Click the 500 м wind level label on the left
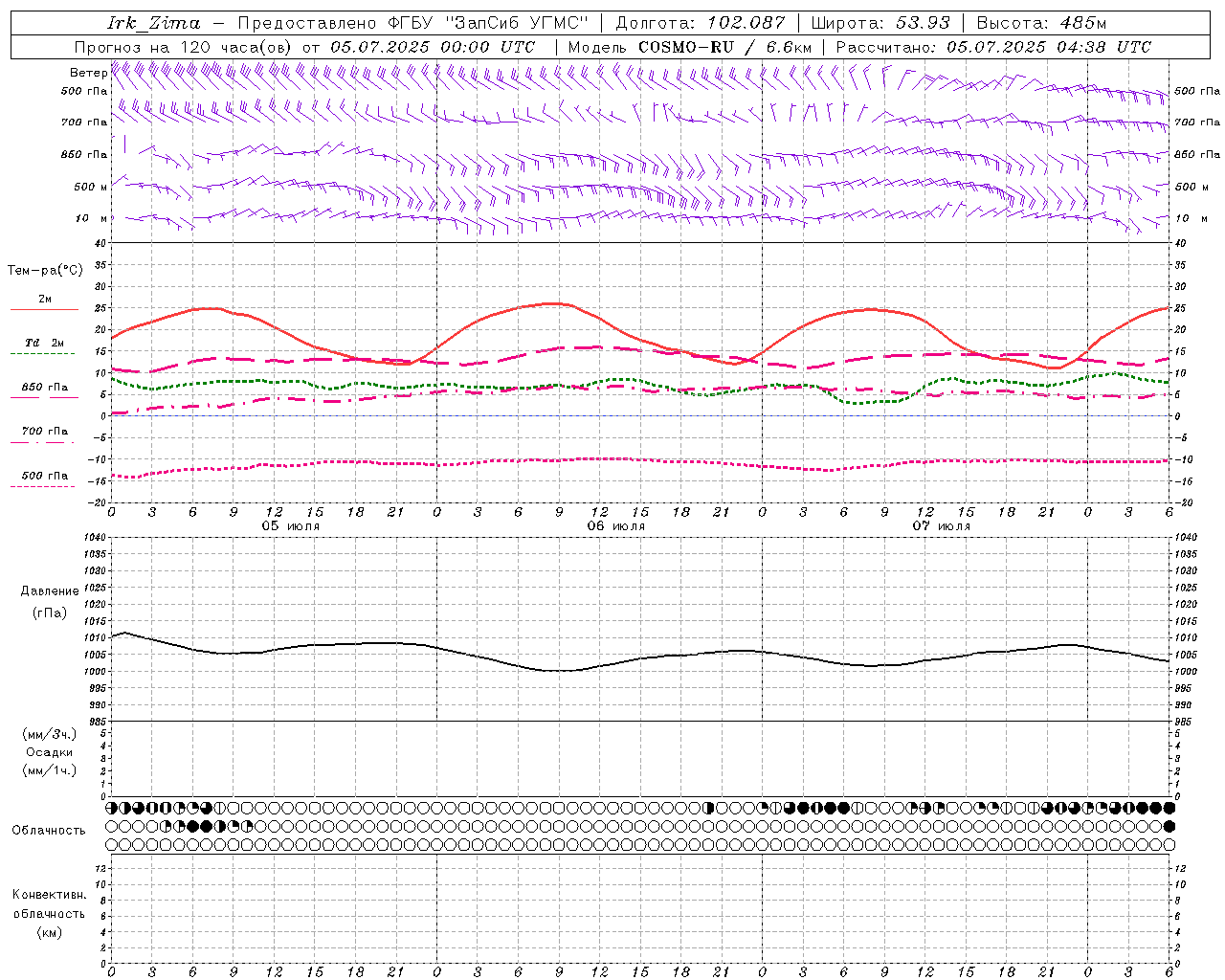The image size is (1225, 980). coord(90,187)
